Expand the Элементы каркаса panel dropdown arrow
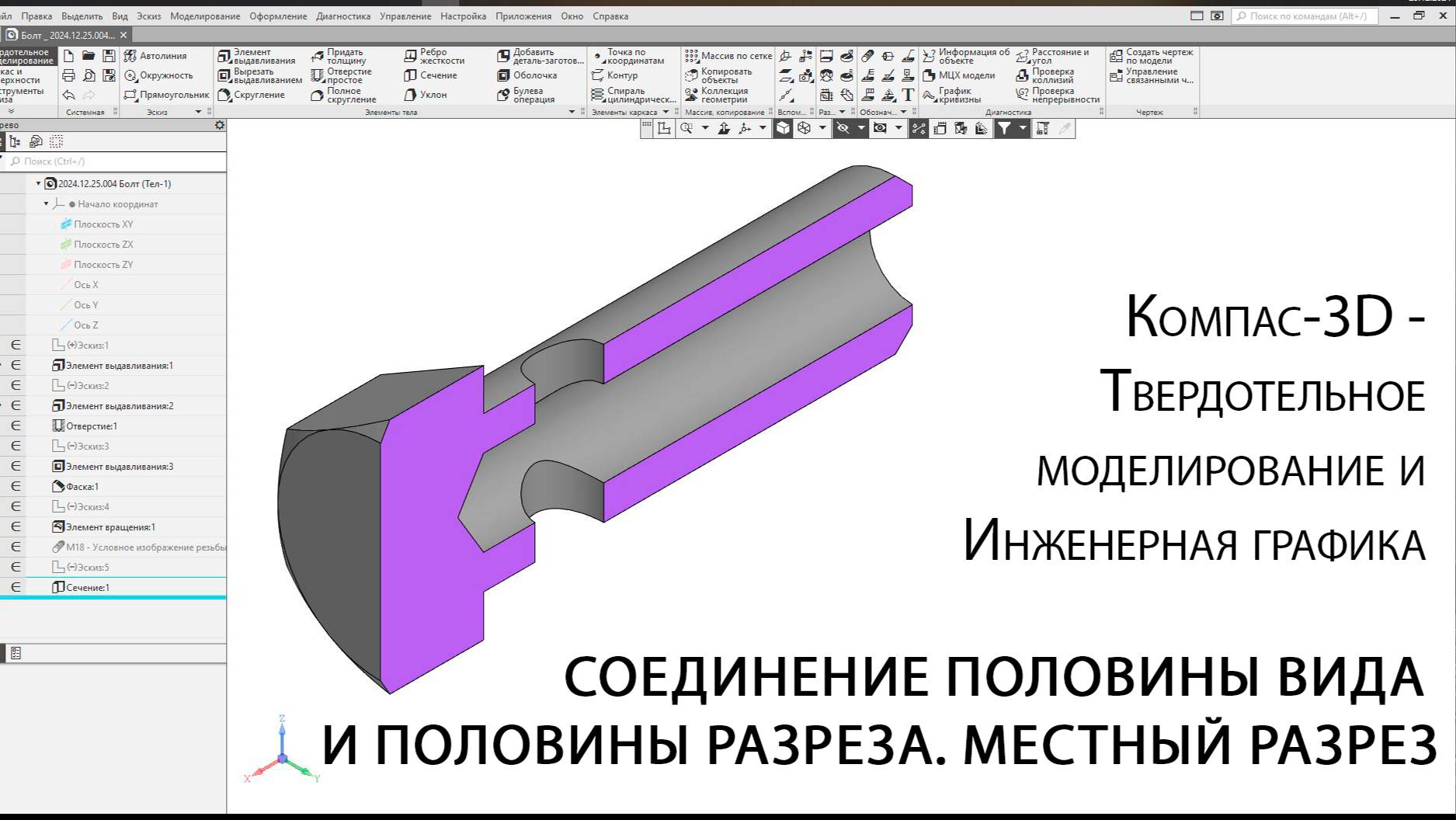Viewport: 1456px width, 820px height. (665, 112)
